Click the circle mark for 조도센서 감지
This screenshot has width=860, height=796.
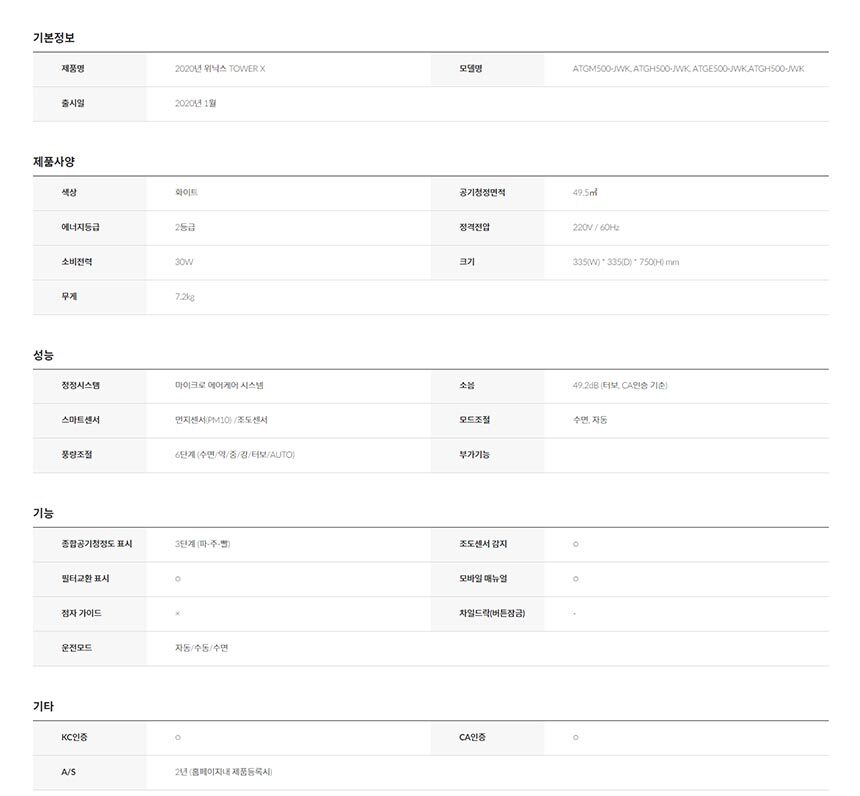(576, 544)
